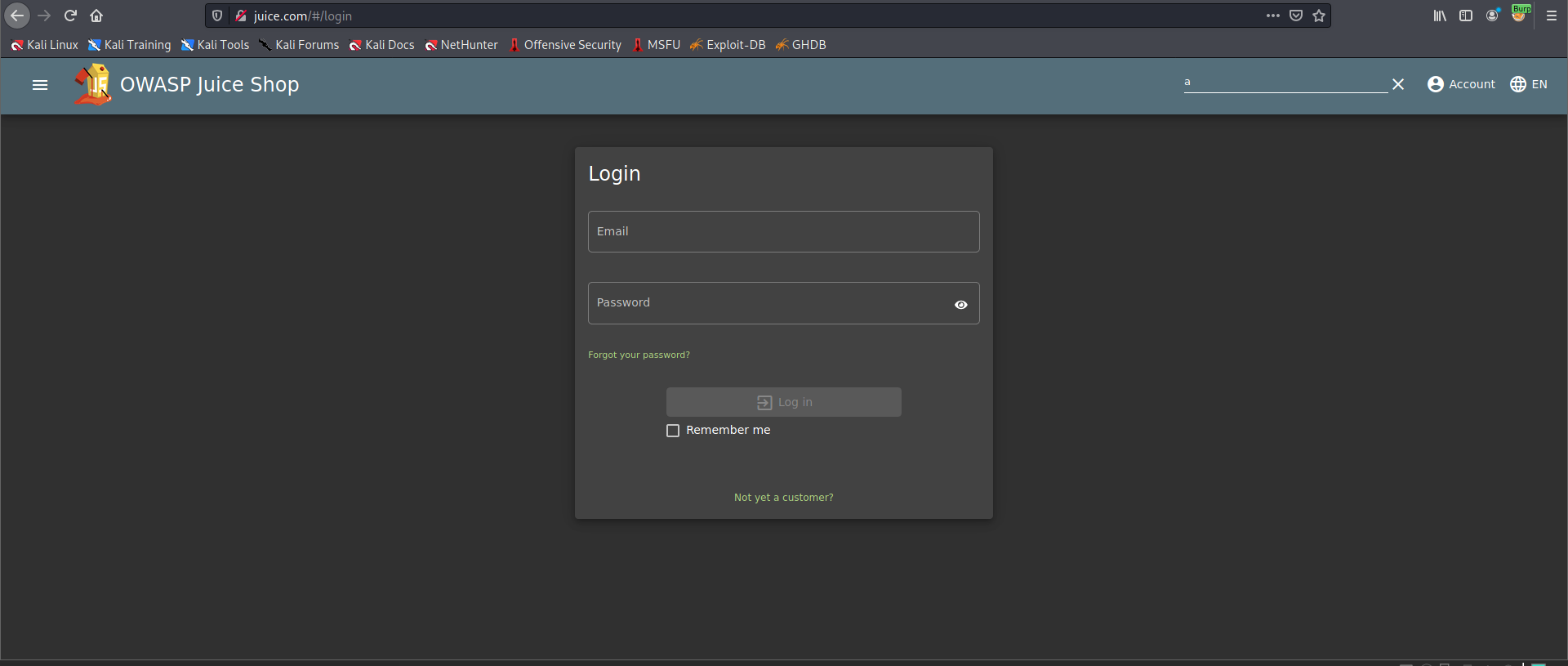
Task: Open the EN language selector
Action: pyautogui.click(x=1528, y=84)
